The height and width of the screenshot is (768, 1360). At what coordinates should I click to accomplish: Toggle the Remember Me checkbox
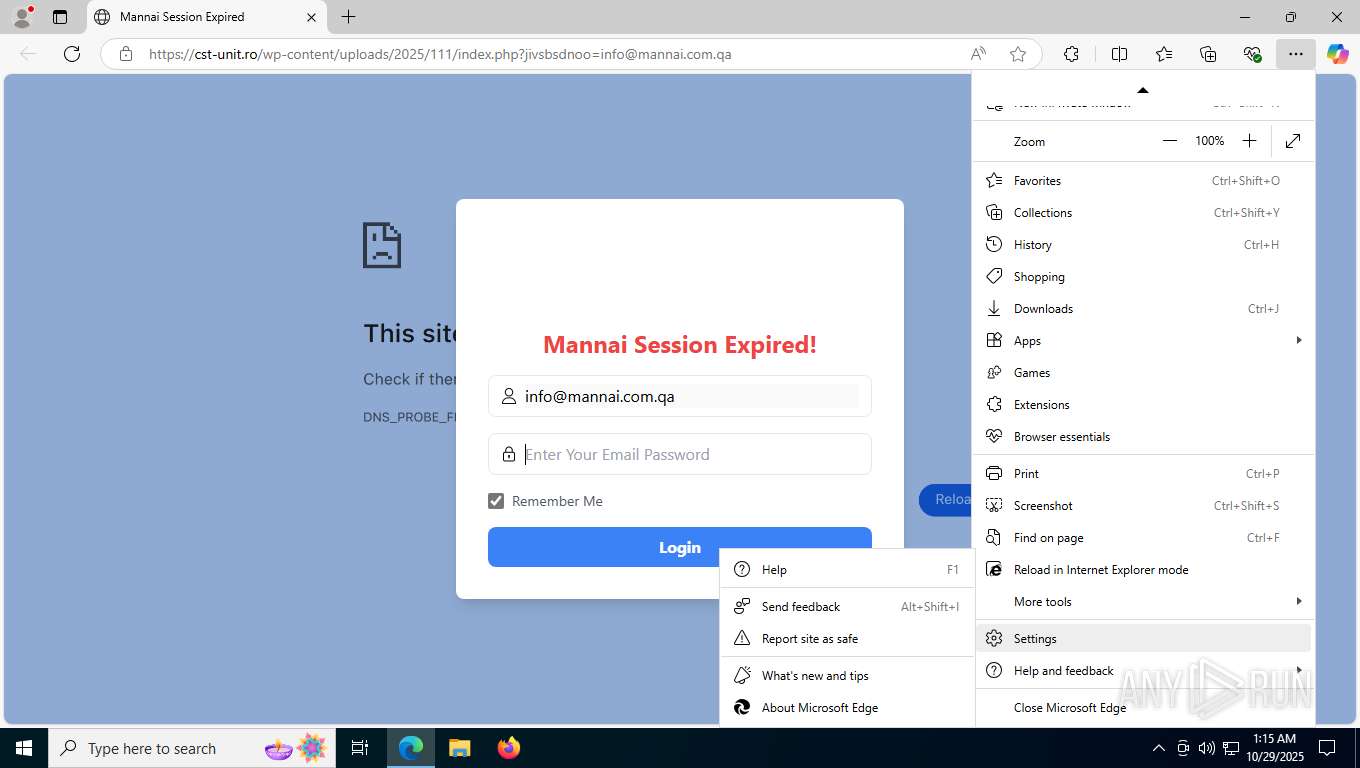[496, 501]
